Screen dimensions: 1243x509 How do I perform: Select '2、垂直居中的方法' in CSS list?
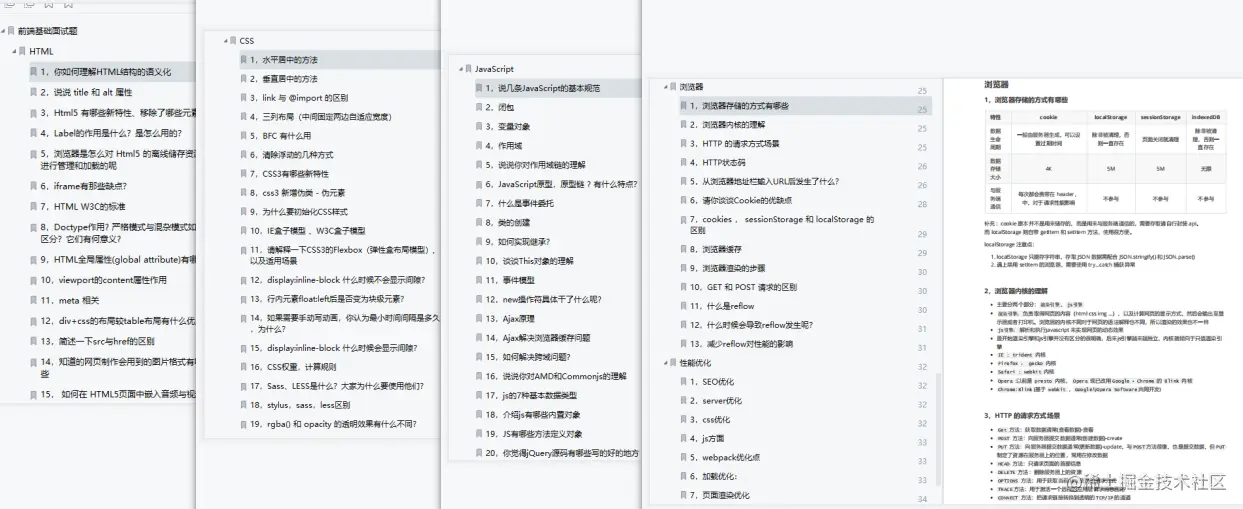pos(284,79)
